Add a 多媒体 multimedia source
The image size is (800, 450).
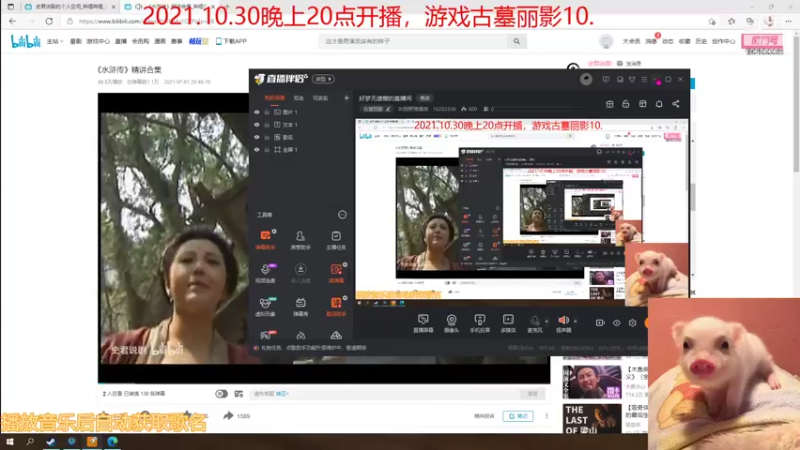click(508, 323)
